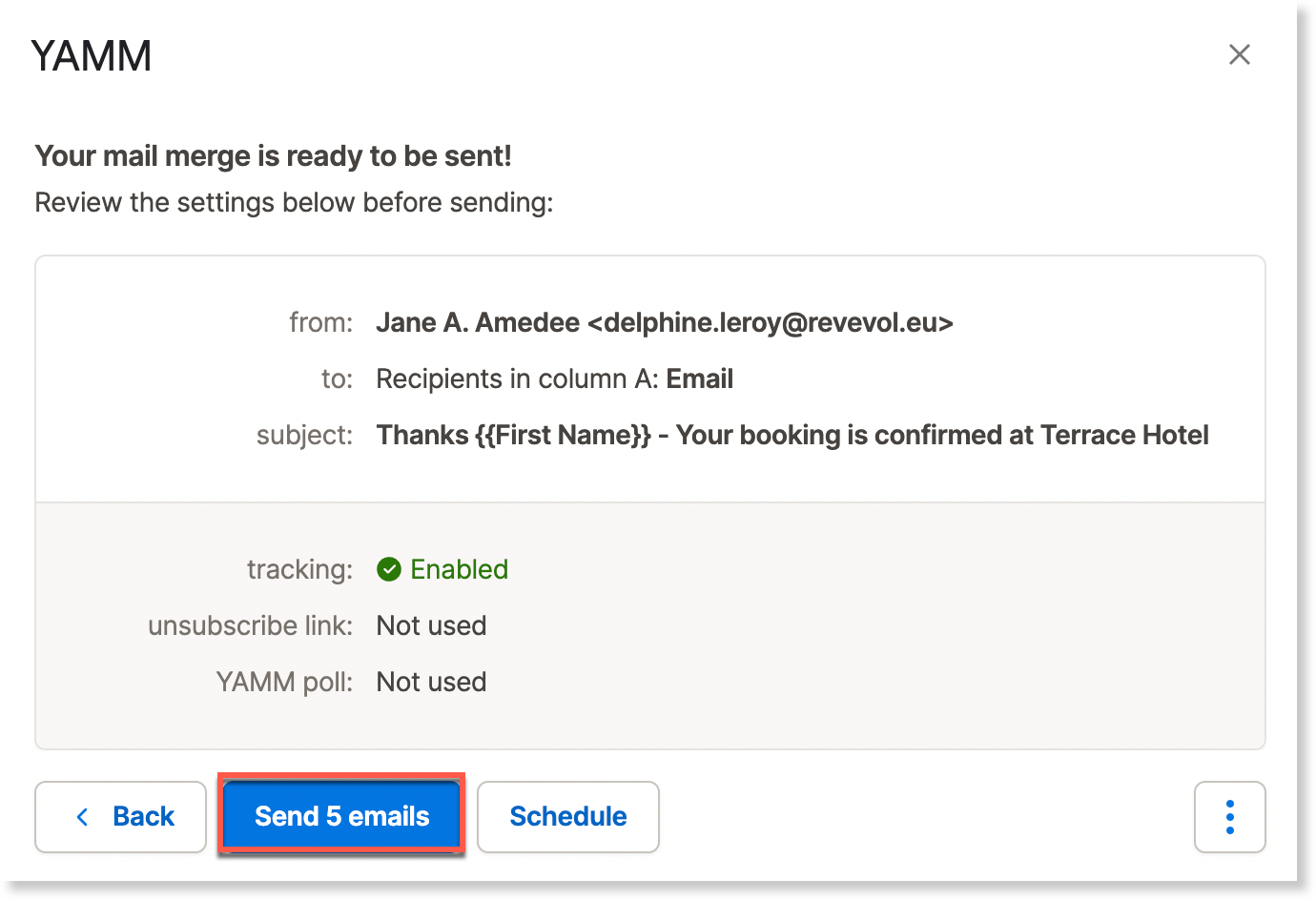Screen dimensions: 1316x900
Task: Click the "tracking:" label
Action: coord(299,569)
